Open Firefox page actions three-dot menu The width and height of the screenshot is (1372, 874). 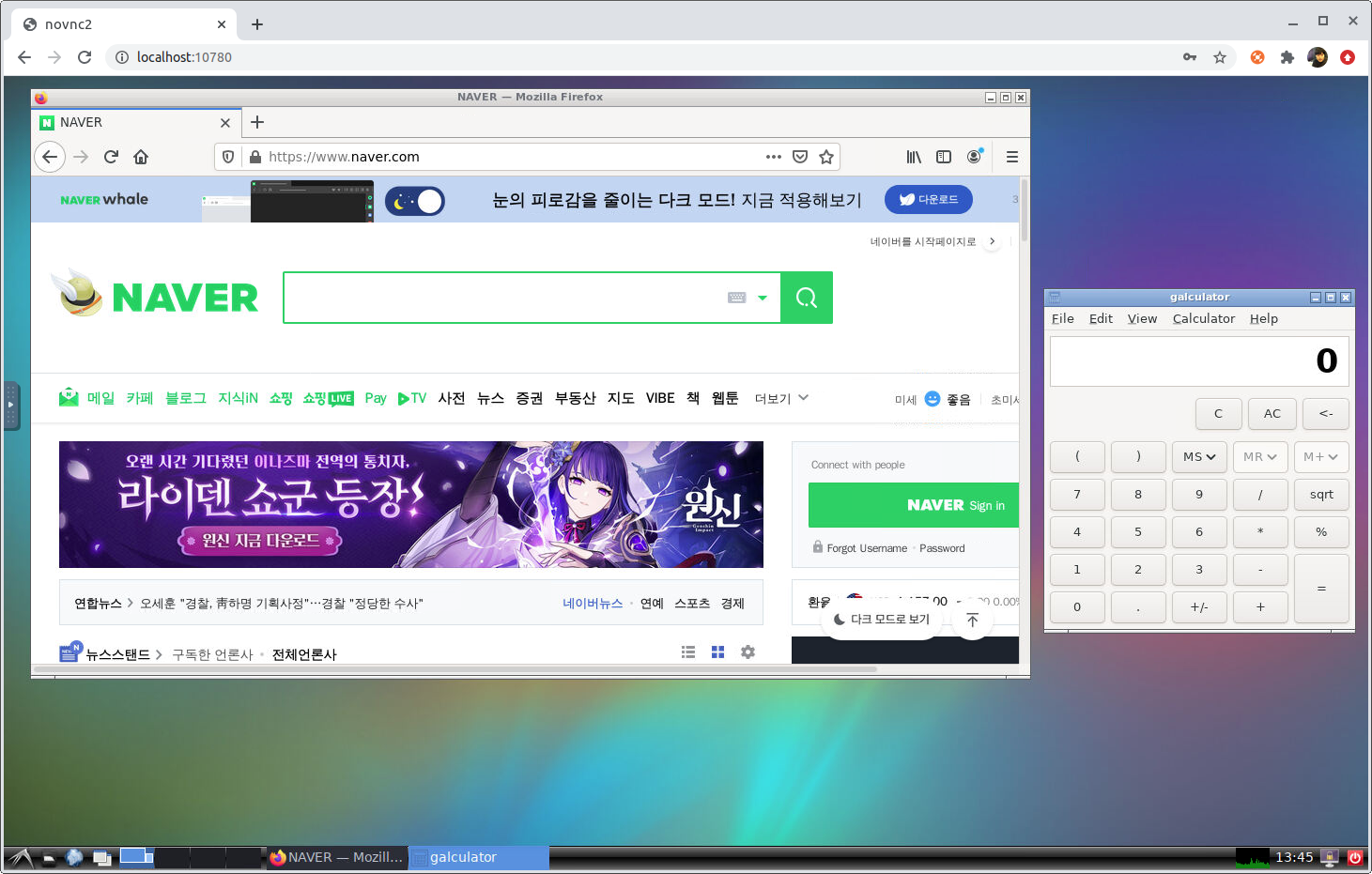coord(773,157)
